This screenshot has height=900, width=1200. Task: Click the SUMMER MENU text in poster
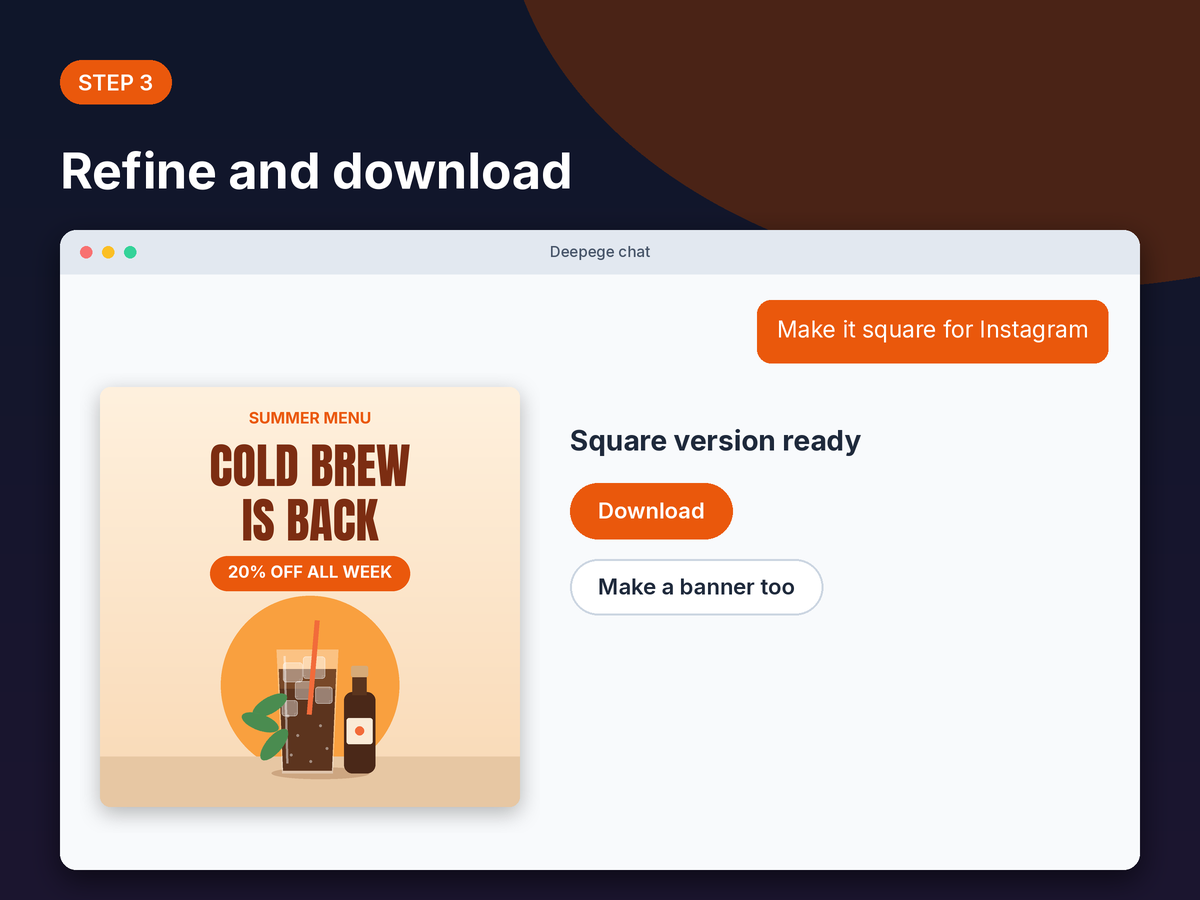pos(310,418)
